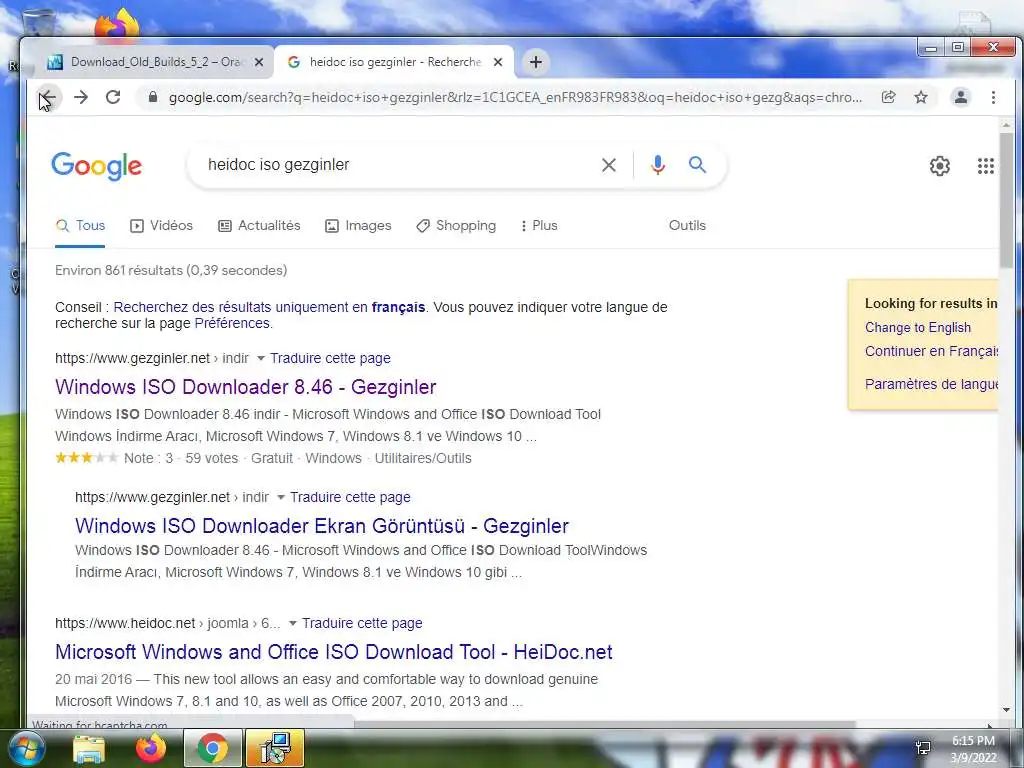Viewport: 1024px width, 768px height.
Task: Open the Chrome three-dot menu
Action: pyautogui.click(x=993, y=97)
